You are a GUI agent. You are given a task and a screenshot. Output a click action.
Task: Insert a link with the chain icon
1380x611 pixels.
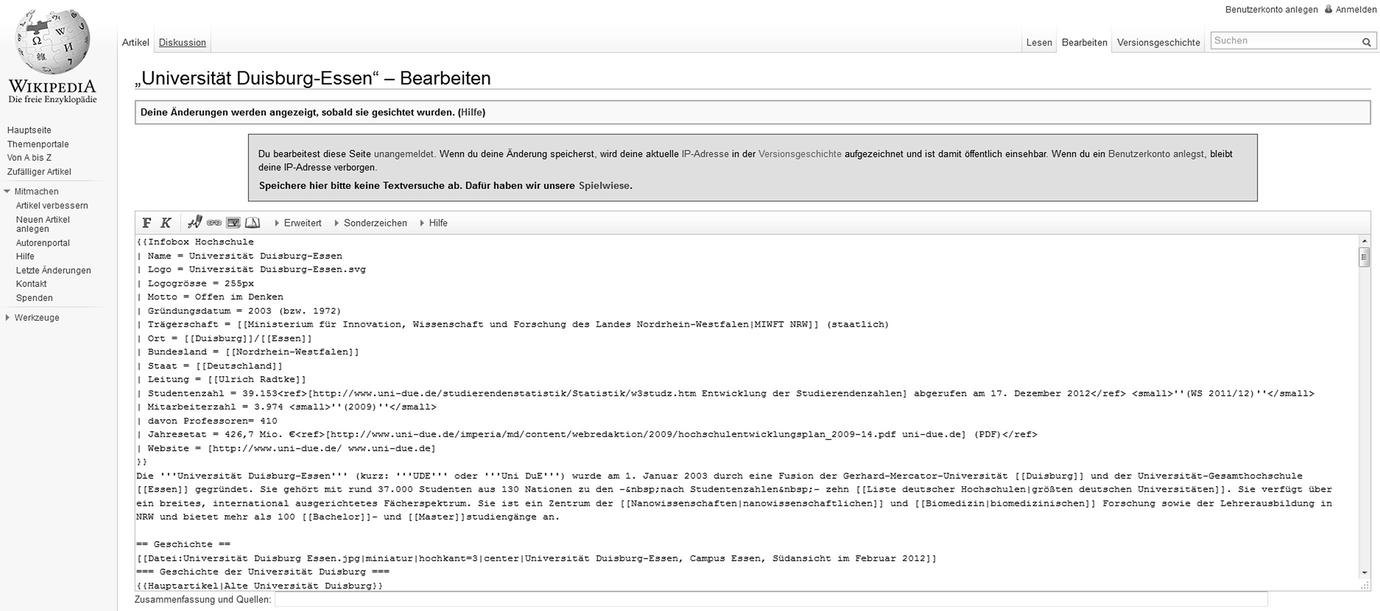[x=214, y=223]
